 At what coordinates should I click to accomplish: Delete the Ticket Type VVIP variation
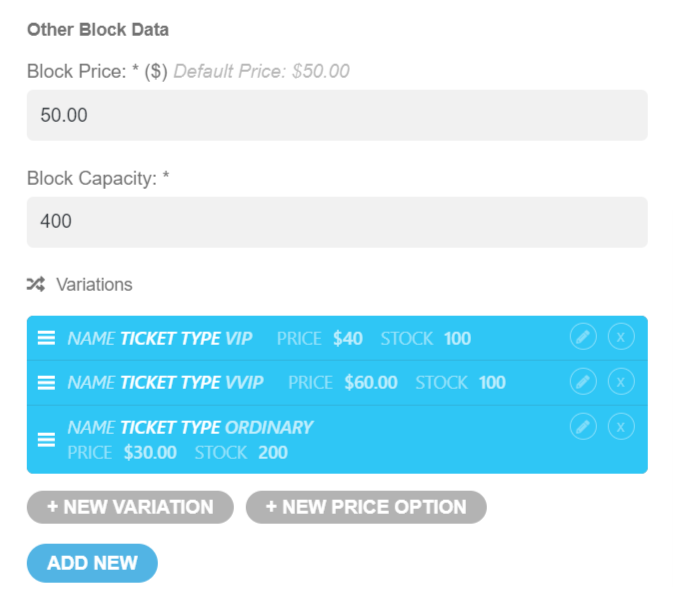click(x=621, y=382)
